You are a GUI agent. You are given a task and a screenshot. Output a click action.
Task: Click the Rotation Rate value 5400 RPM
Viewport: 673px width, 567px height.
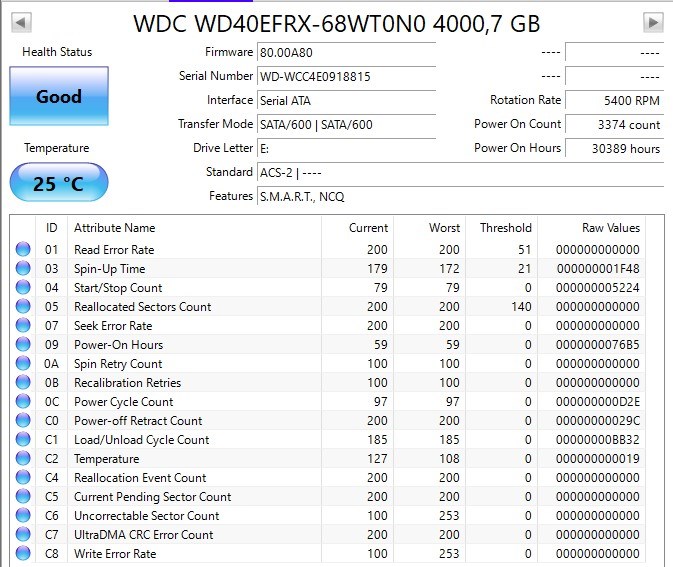614,100
